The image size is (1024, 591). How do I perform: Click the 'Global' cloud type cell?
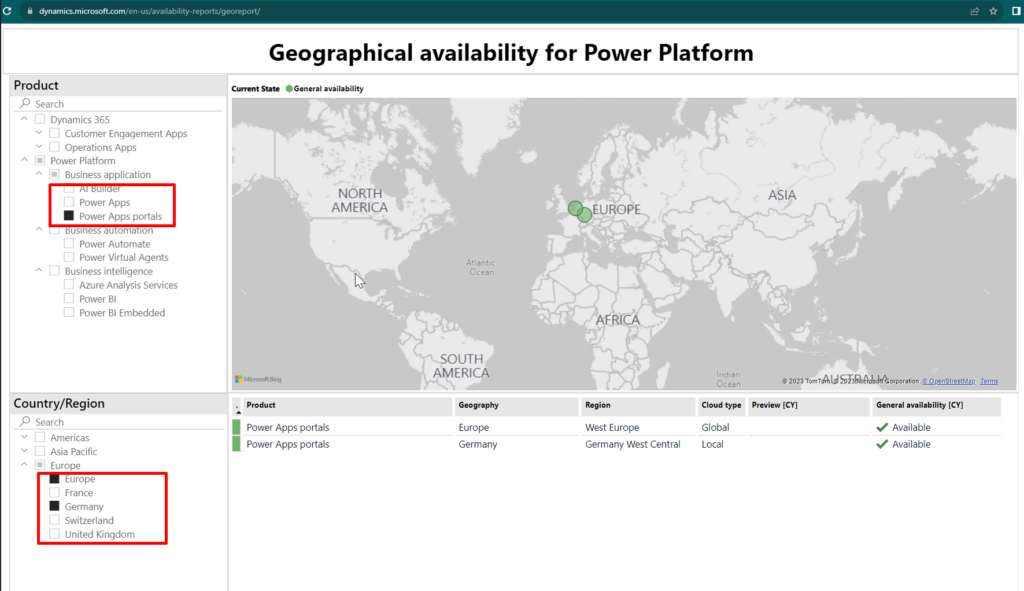click(715, 427)
